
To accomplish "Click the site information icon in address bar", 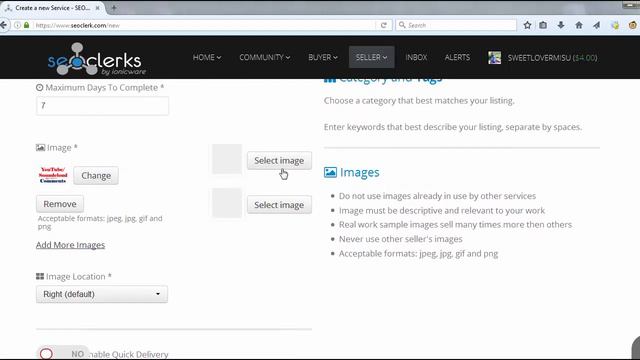I will click(18, 25).
